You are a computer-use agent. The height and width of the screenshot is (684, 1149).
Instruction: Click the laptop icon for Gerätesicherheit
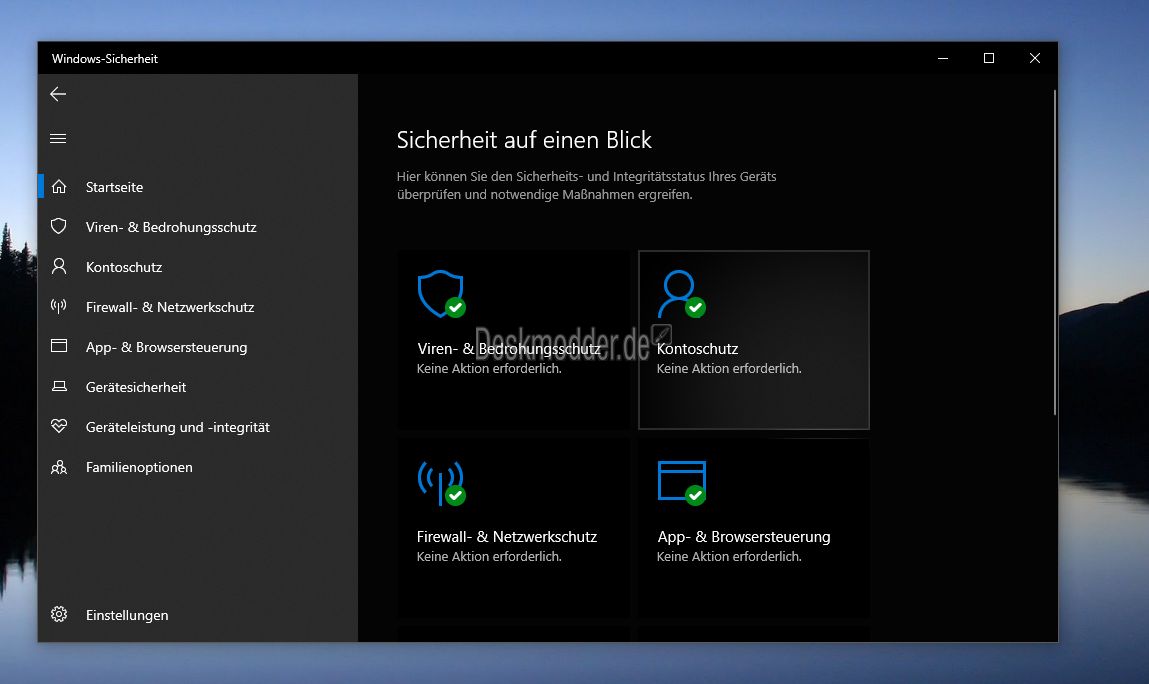tap(59, 386)
